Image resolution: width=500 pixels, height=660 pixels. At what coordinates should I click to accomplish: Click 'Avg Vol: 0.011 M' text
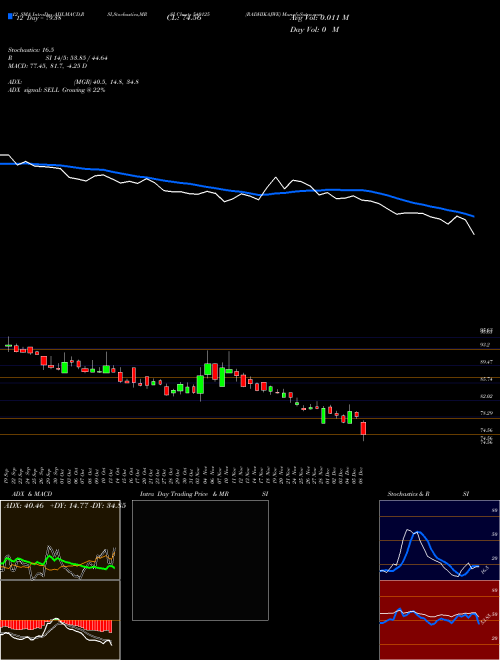(x=319, y=18)
